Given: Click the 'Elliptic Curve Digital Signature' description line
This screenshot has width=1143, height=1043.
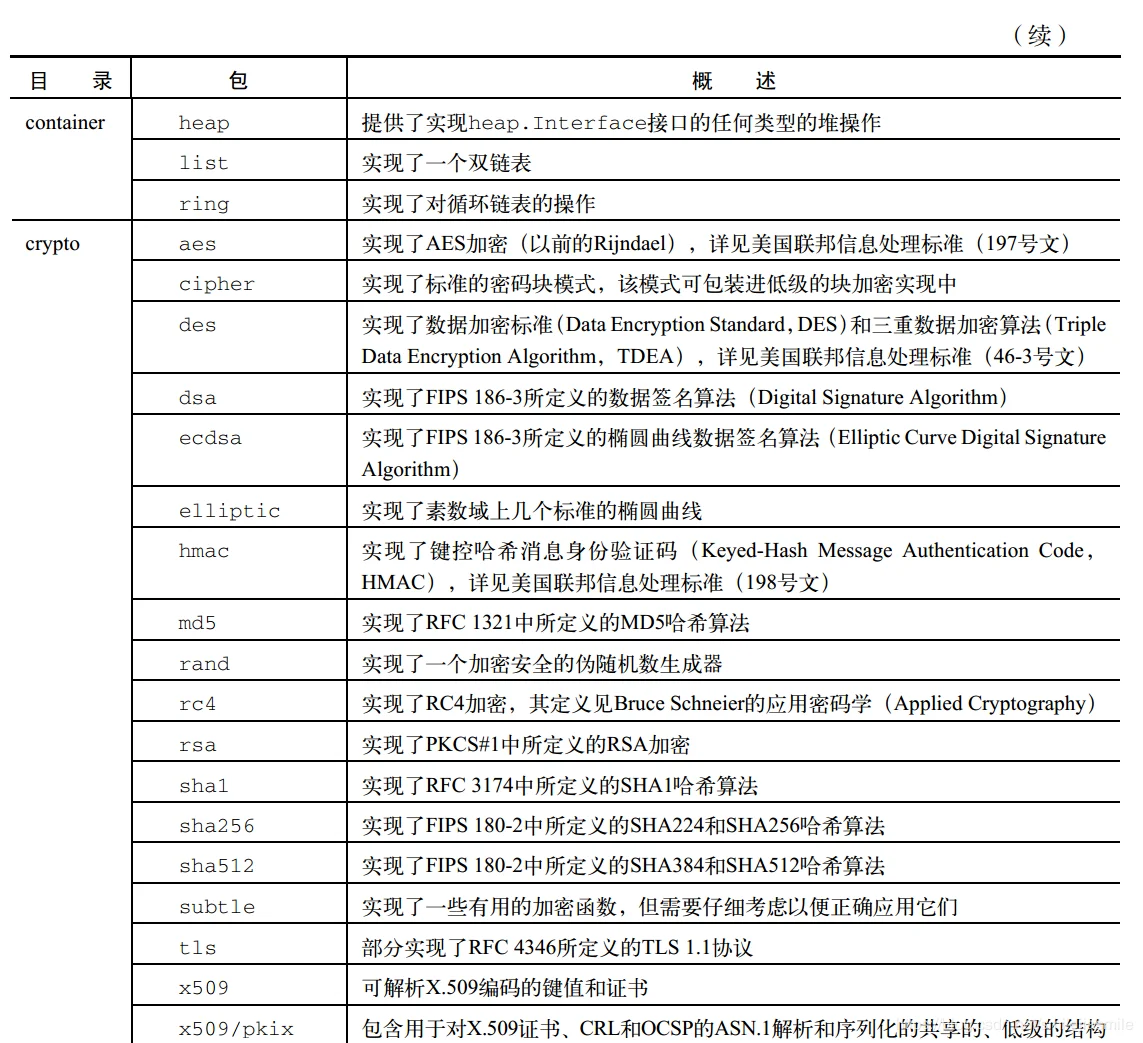Looking at the screenshot, I should [x=733, y=437].
